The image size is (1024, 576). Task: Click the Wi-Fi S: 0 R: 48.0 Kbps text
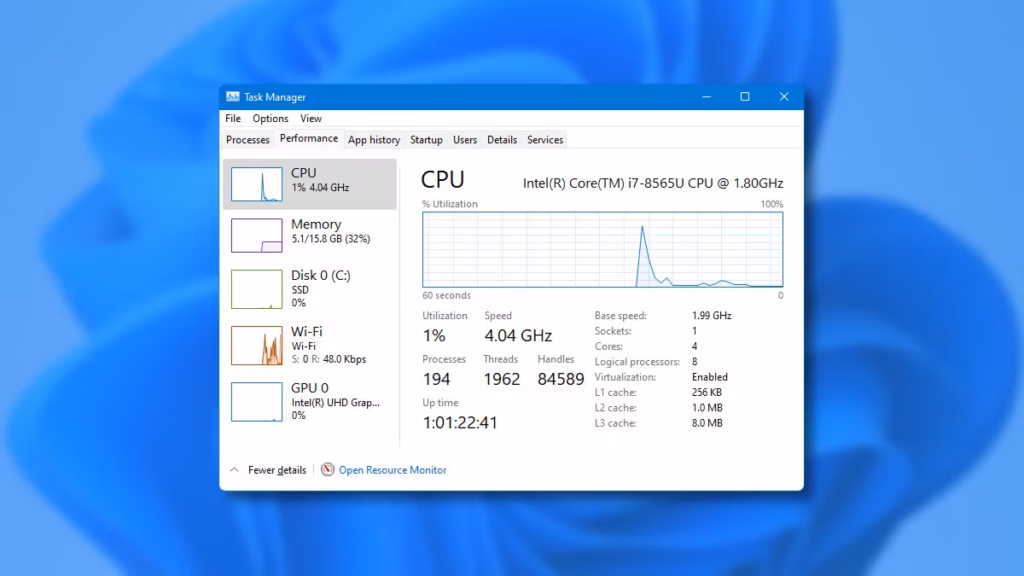click(x=328, y=359)
